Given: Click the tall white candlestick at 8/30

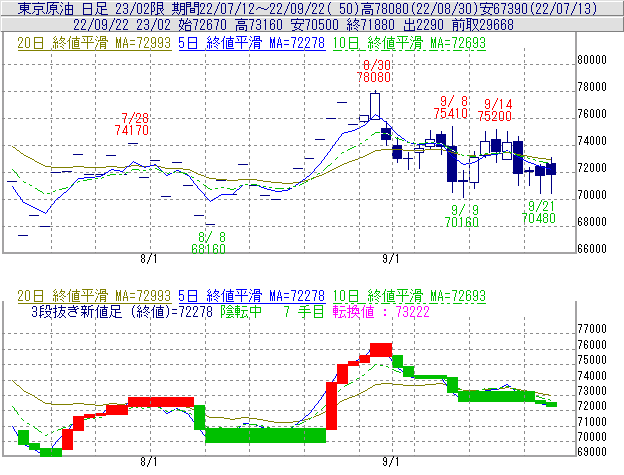Looking at the screenshot, I should pyautogui.click(x=374, y=106).
